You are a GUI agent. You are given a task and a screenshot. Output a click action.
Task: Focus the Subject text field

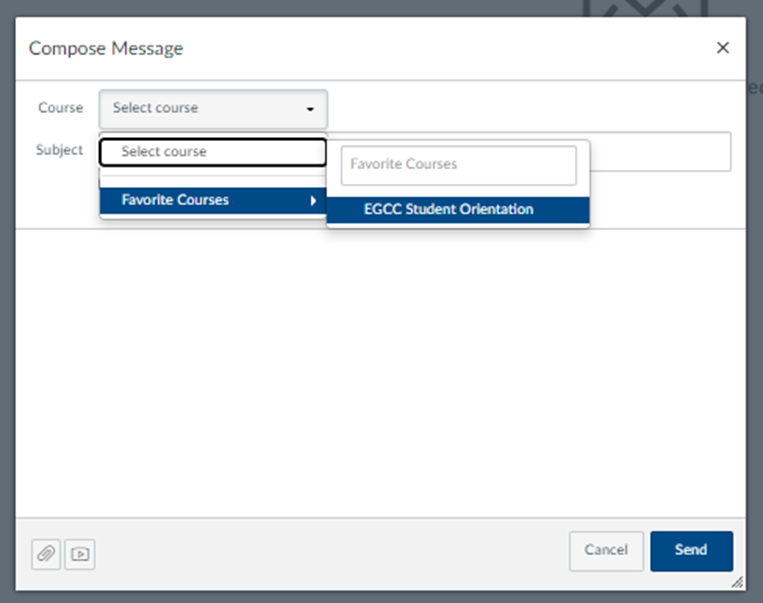point(660,152)
